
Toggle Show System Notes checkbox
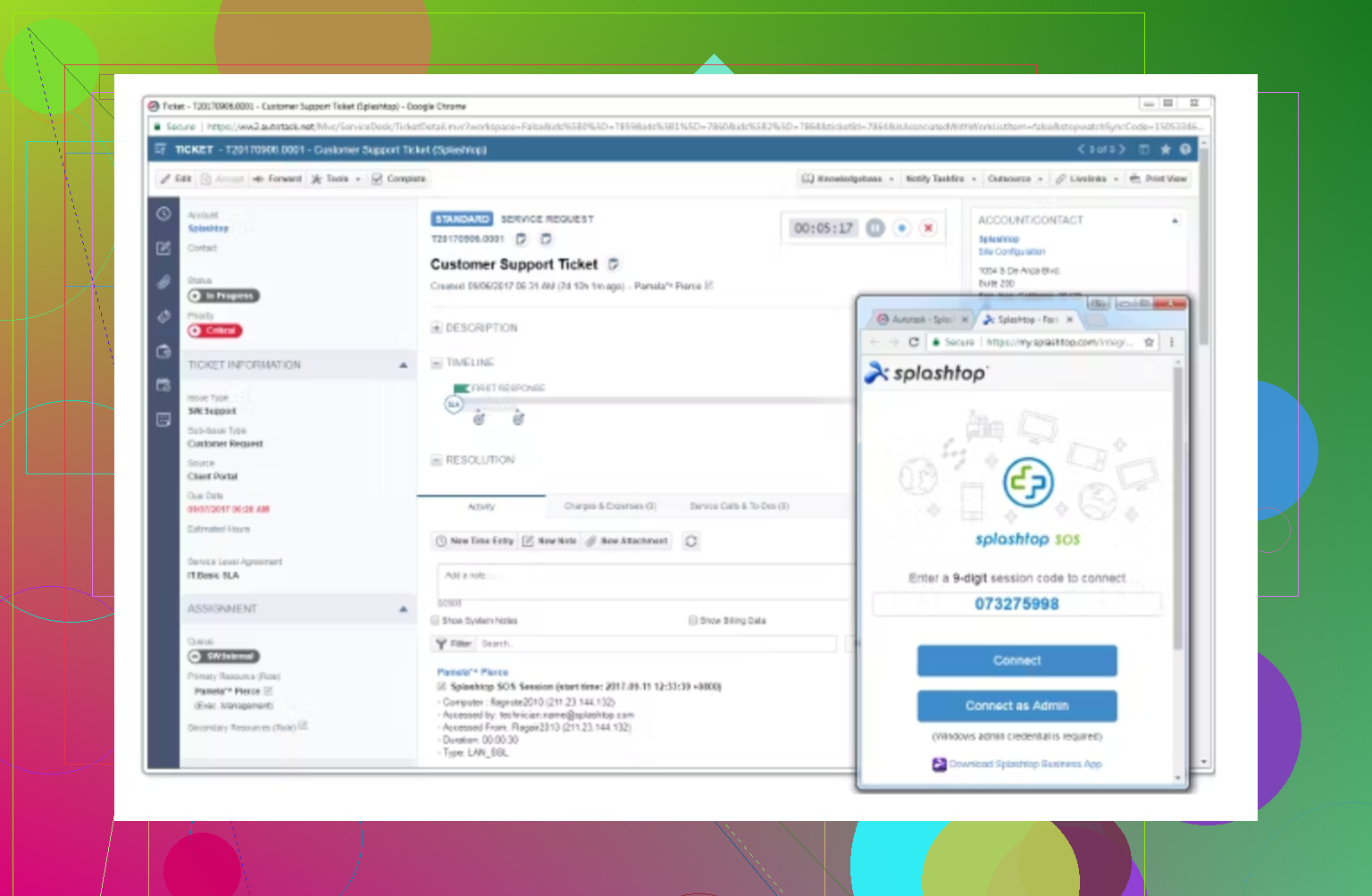click(x=435, y=620)
